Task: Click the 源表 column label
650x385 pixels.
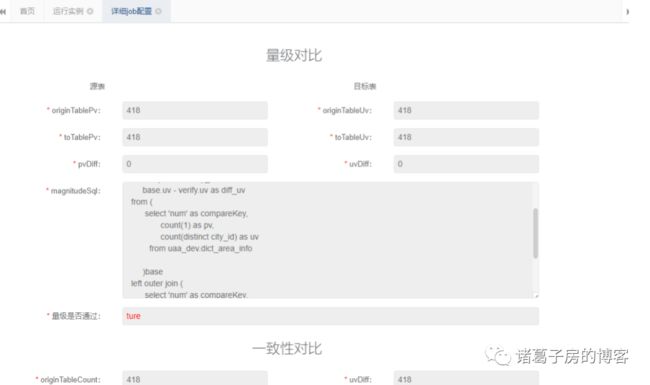Action: coord(97,86)
